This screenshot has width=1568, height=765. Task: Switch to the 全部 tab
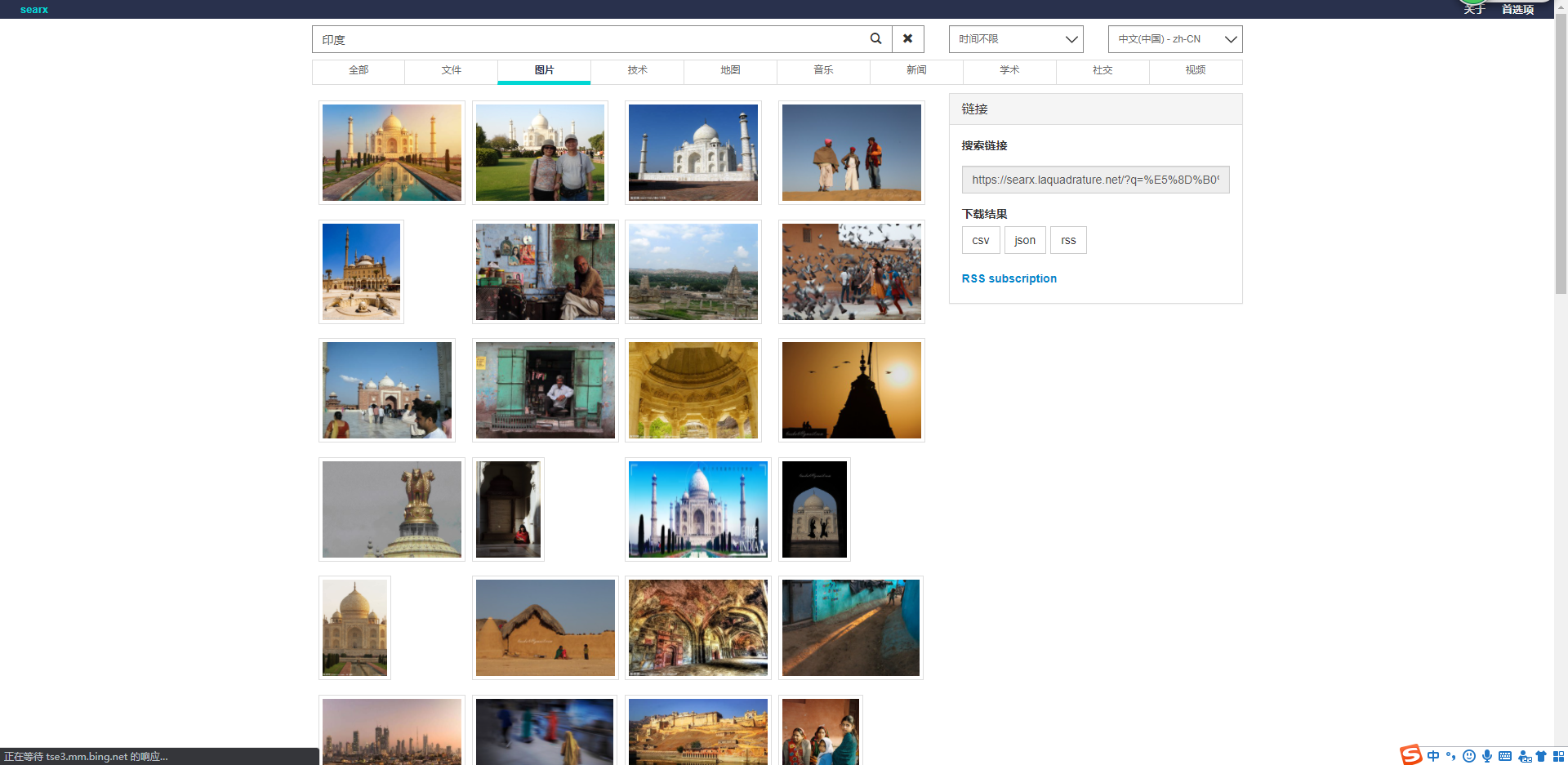pos(359,71)
